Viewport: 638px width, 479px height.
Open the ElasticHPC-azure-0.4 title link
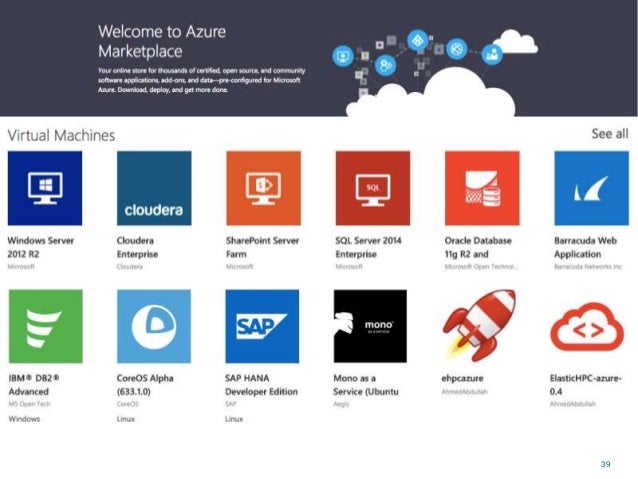pyautogui.click(x=586, y=385)
